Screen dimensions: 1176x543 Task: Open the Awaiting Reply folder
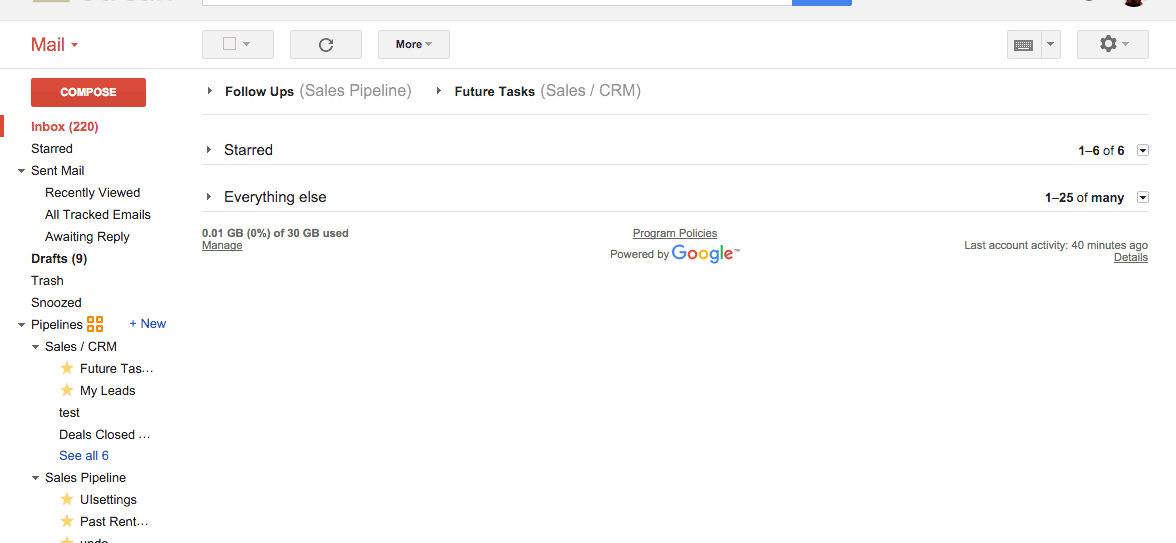click(x=87, y=236)
